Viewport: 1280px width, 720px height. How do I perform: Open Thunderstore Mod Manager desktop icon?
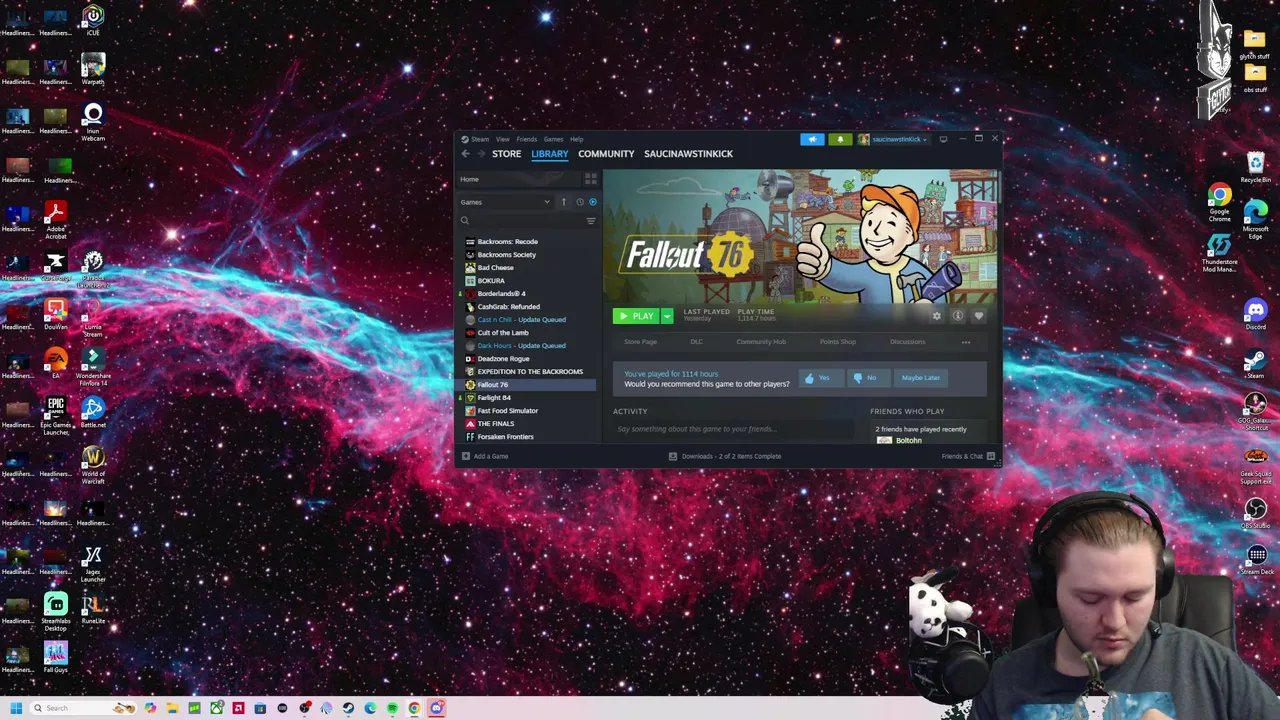1219,253
